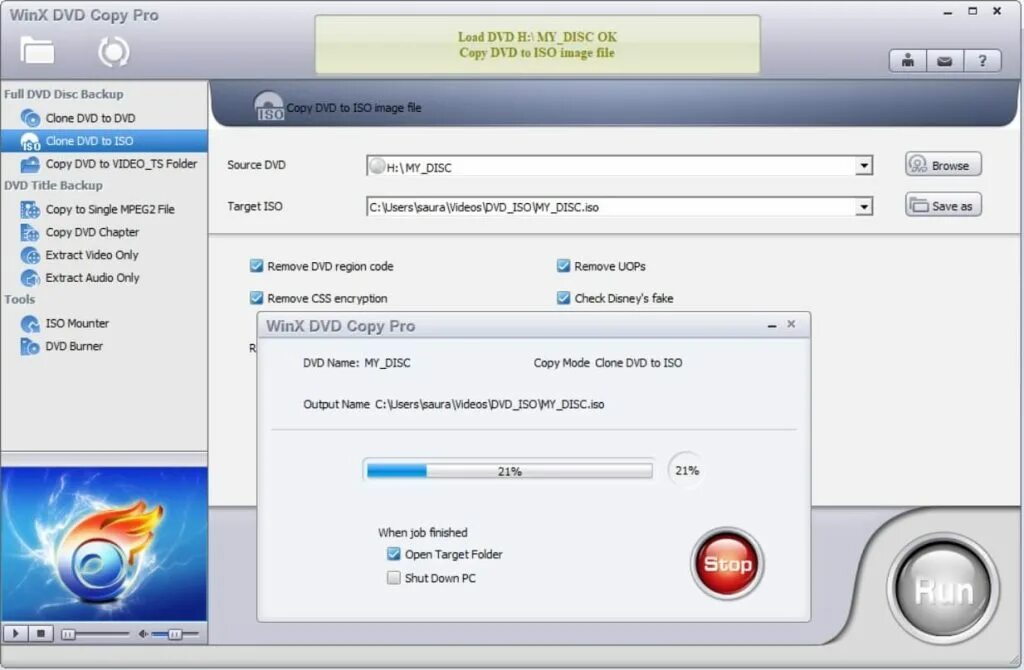Screen dimensions: 1024x670
Task: Play the preview video
Action: coord(16,633)
